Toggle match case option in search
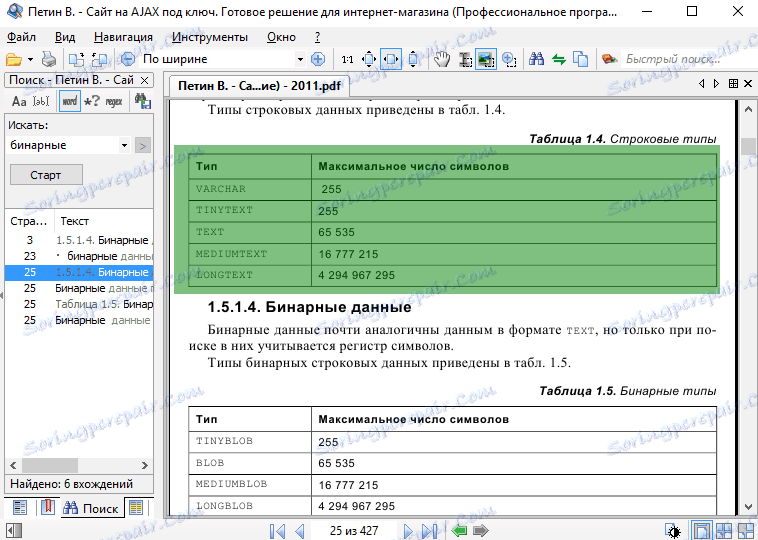Viewport: 758px width, 540px height. pos(19,101)
